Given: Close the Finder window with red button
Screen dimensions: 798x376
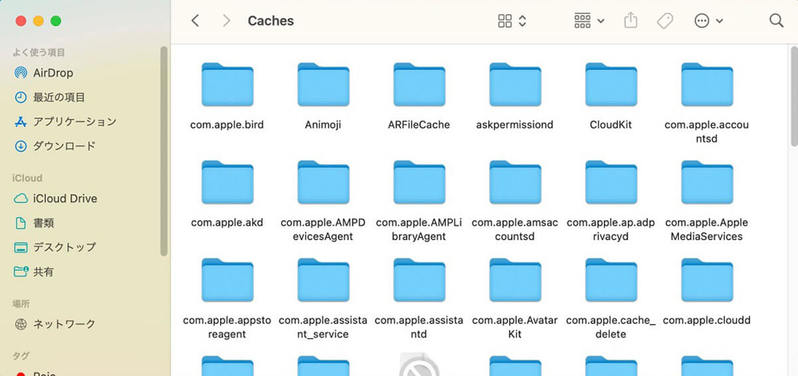Looking at the screenshot, I should [x=21, y=21].
